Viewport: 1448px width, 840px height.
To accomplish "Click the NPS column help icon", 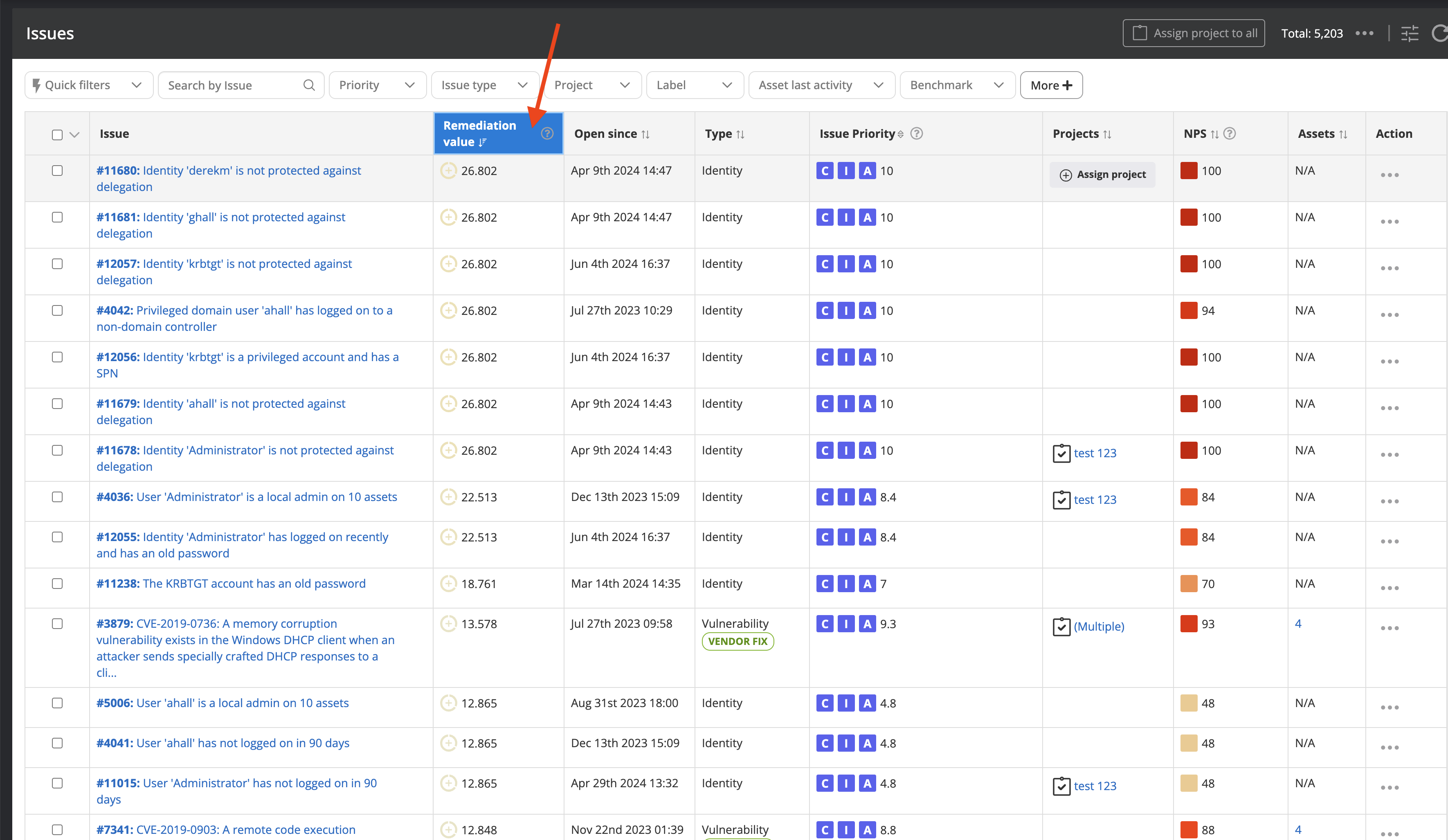I will (1229, 133).
